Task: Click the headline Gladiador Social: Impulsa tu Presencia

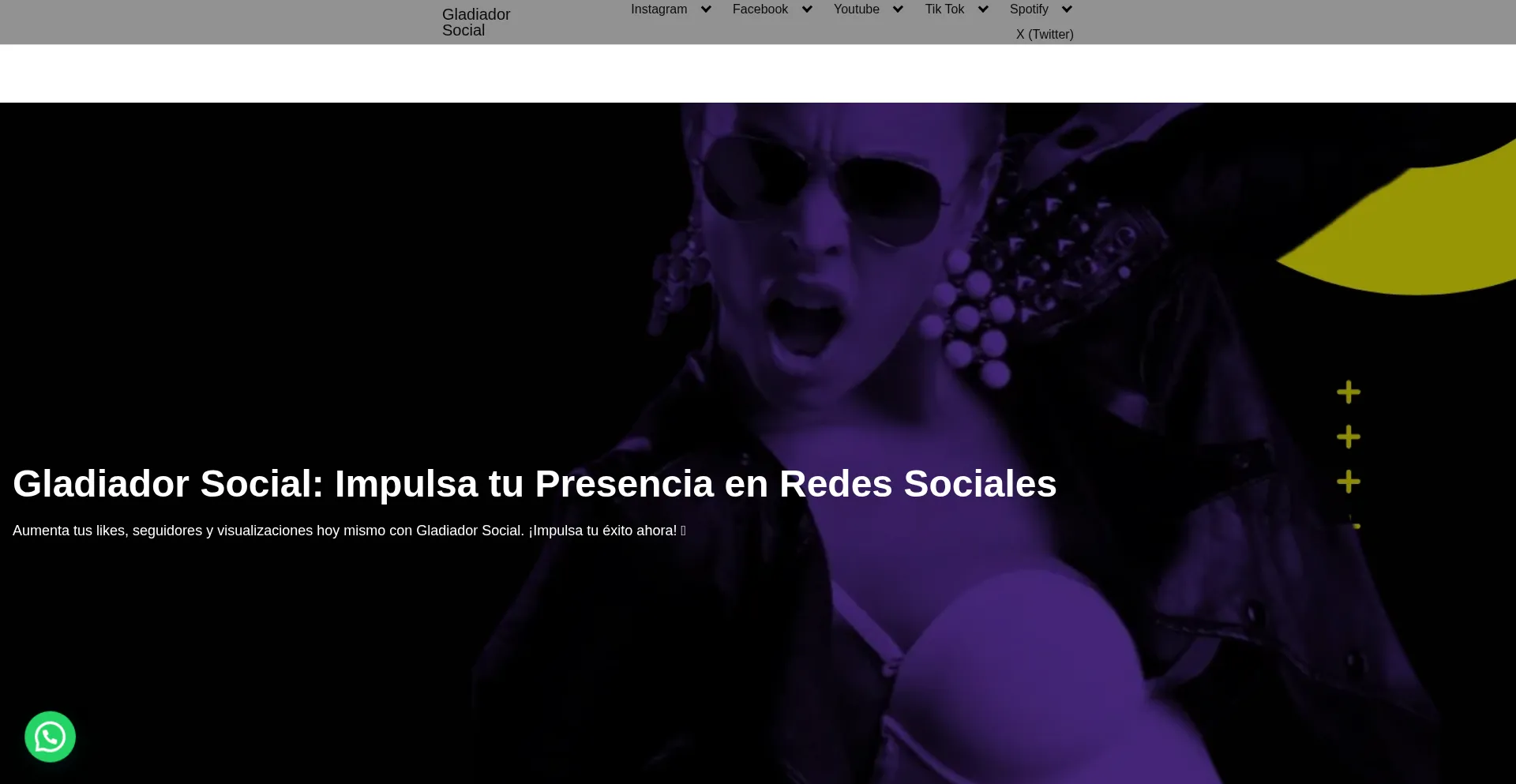Action: 535,483
